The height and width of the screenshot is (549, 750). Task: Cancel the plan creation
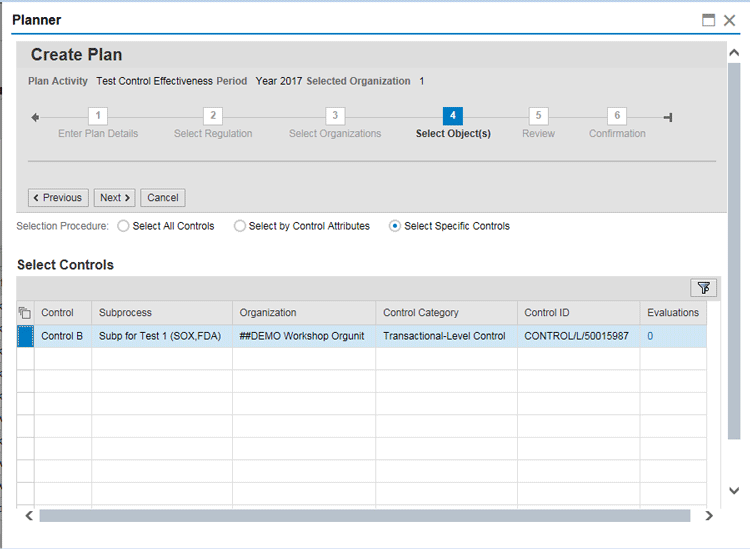click(x=163, y=198)
